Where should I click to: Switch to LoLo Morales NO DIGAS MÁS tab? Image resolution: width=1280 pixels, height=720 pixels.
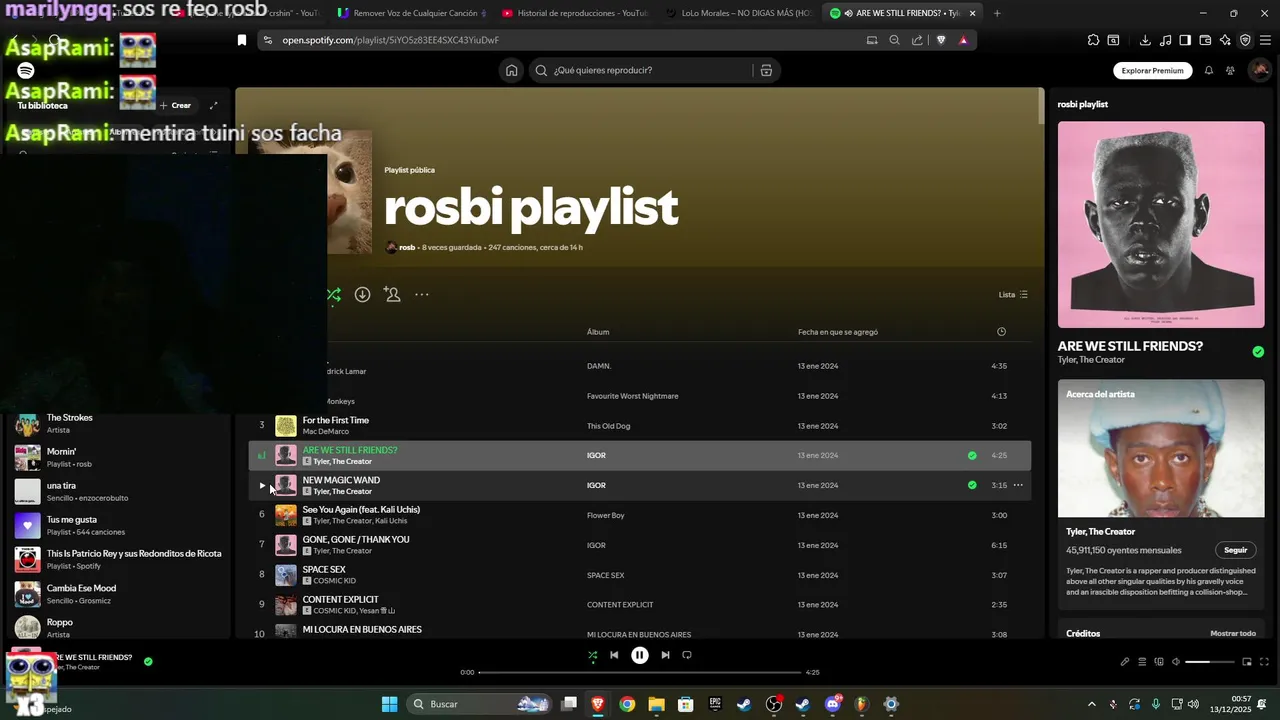738,13
